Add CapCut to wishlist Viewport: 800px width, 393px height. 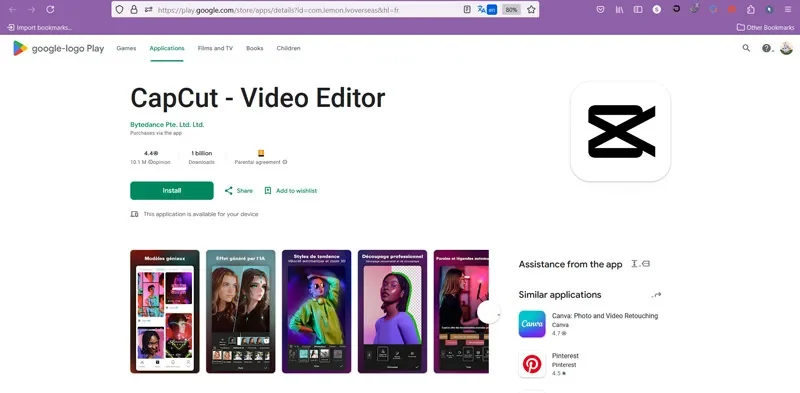[291, 190]
